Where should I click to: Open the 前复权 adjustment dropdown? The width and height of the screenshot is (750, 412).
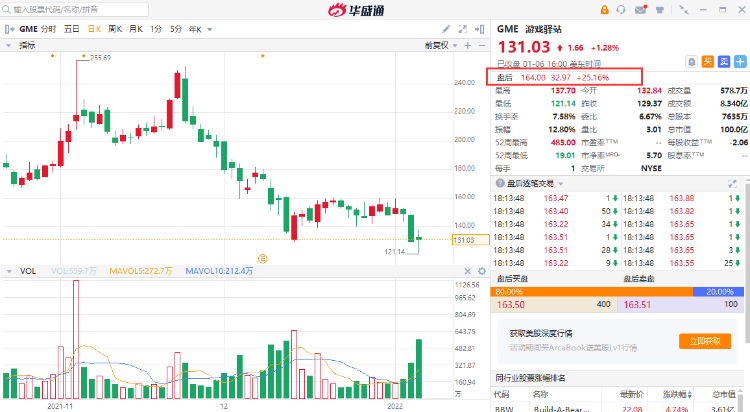click(x=441, y=45)
